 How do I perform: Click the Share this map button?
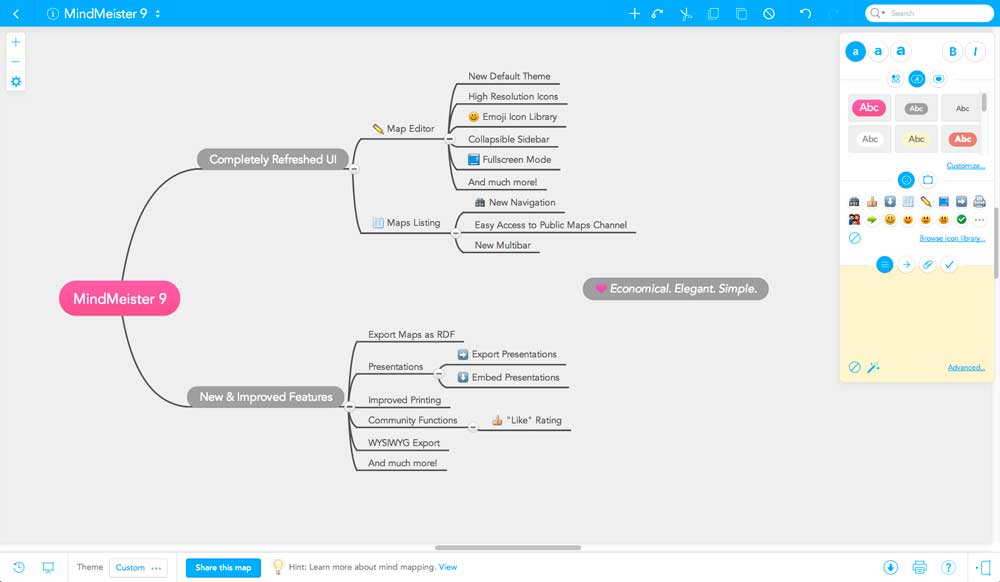223,567
